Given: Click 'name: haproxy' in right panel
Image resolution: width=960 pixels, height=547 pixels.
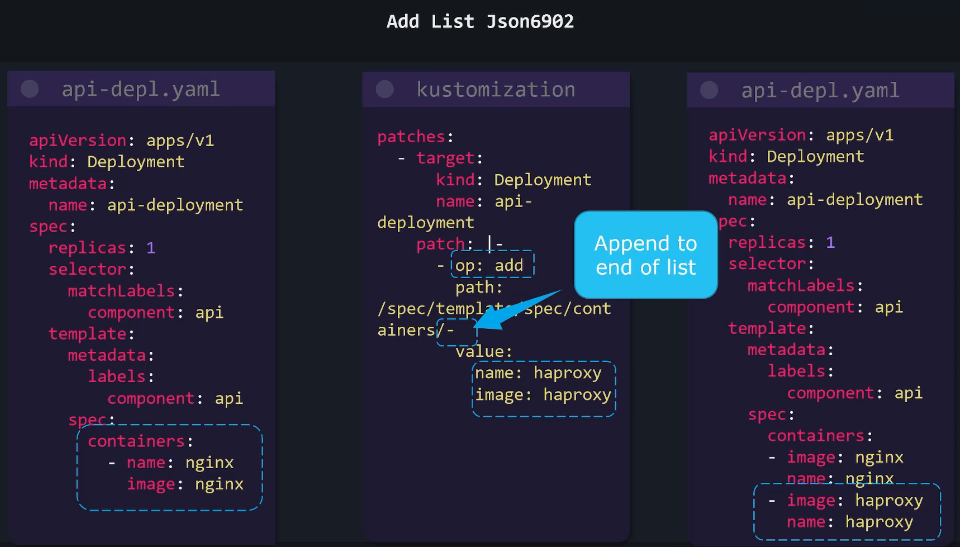Looking at the screenshot, I should pos(850,522).
